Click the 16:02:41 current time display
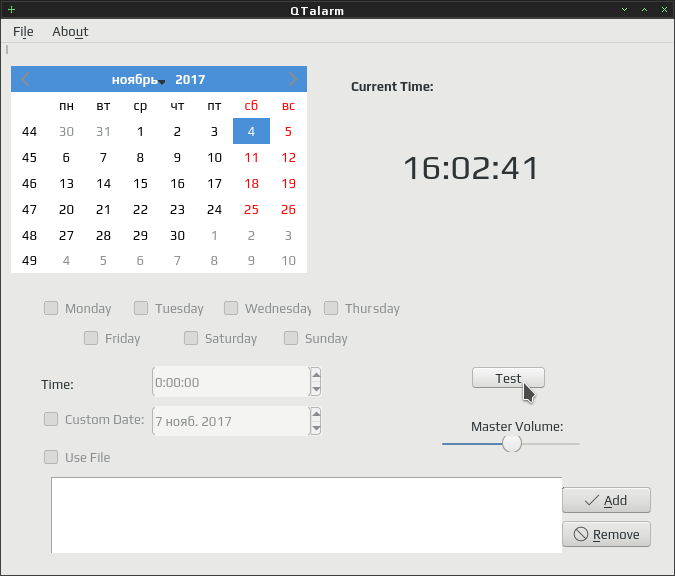The height and width of the screenshot is (576, 675). tap(471, 168)
